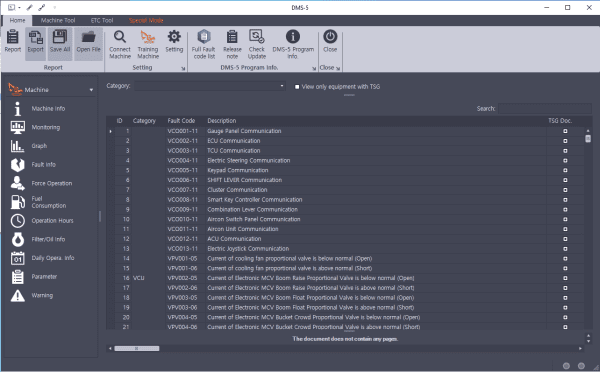Open quick access toolbar customize arrow
This screenshot has width=600, height=372.
[55, 7]
